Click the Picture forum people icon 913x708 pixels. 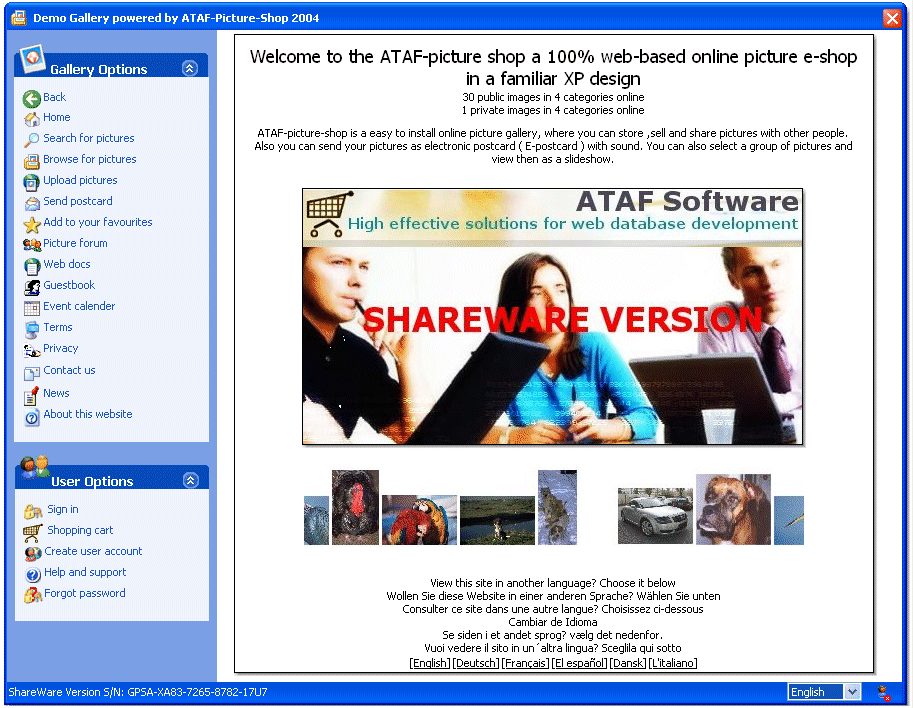31,245
